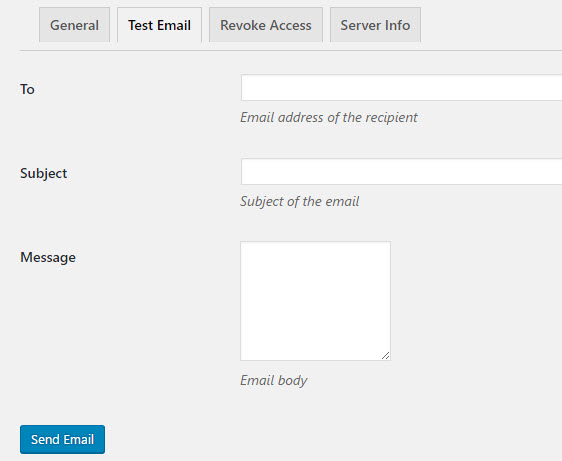Send the test email with Send Email
Viewport: 562px width, 461px height.
pyautogui.click(x=62, y=439)
